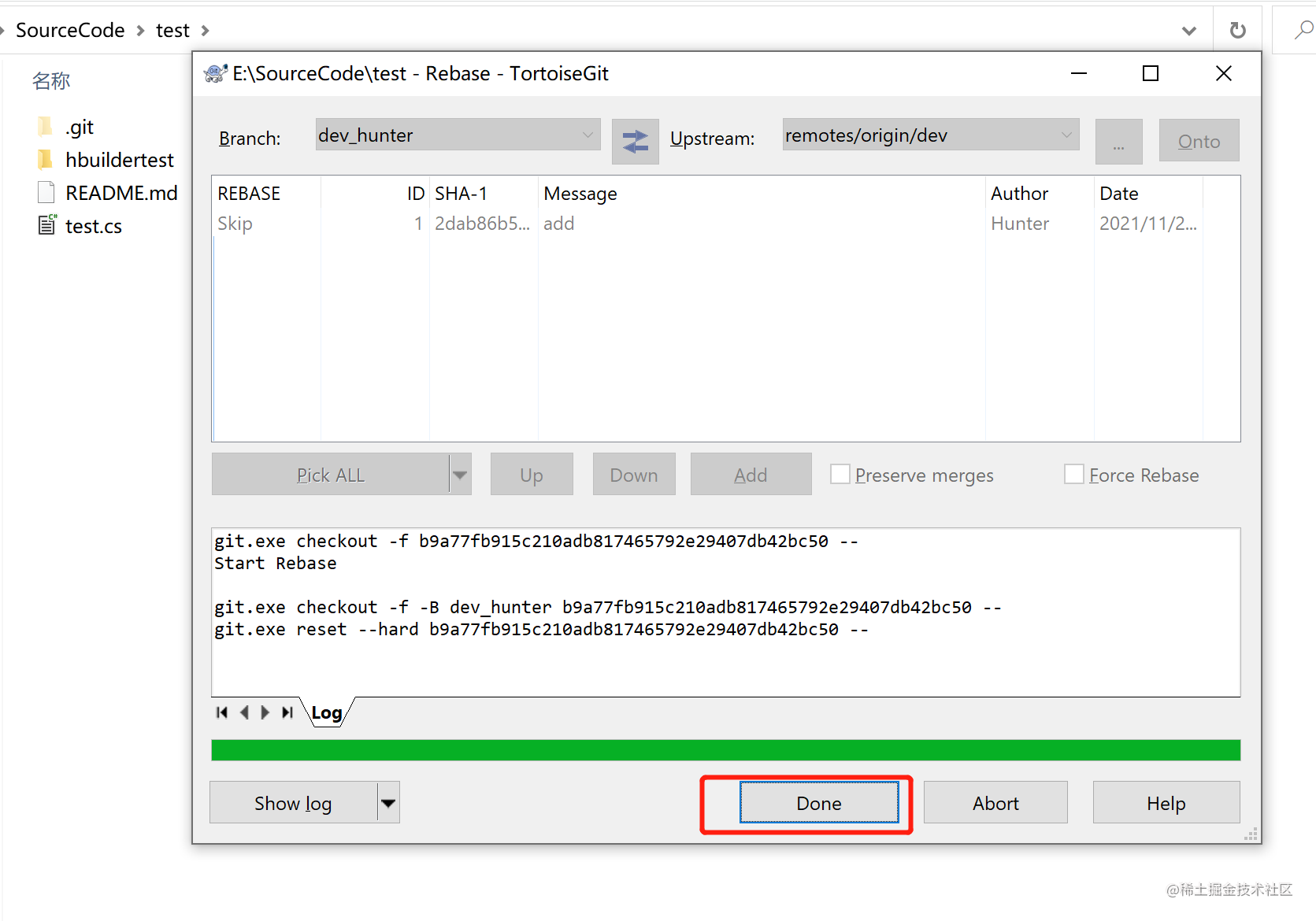Open the Upstream remotes/origin/dev dropdown
The width and height of the screenshot is (1316, 921).
[930, 135]
